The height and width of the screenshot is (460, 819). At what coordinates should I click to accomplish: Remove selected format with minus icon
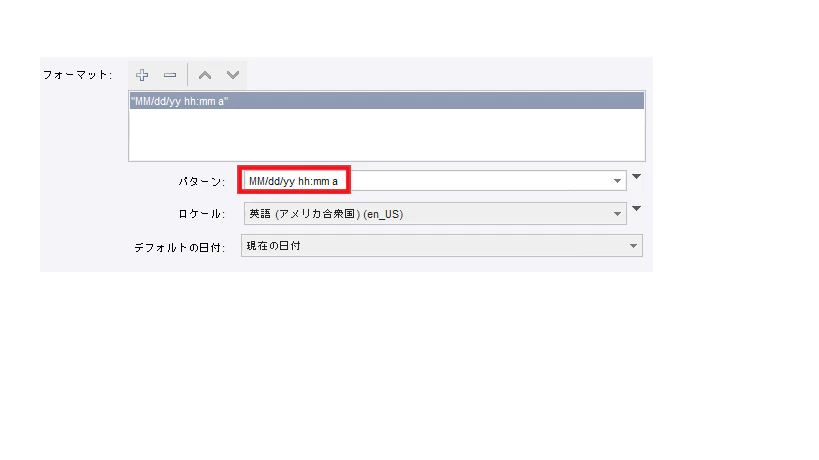(x=170, y=75)
